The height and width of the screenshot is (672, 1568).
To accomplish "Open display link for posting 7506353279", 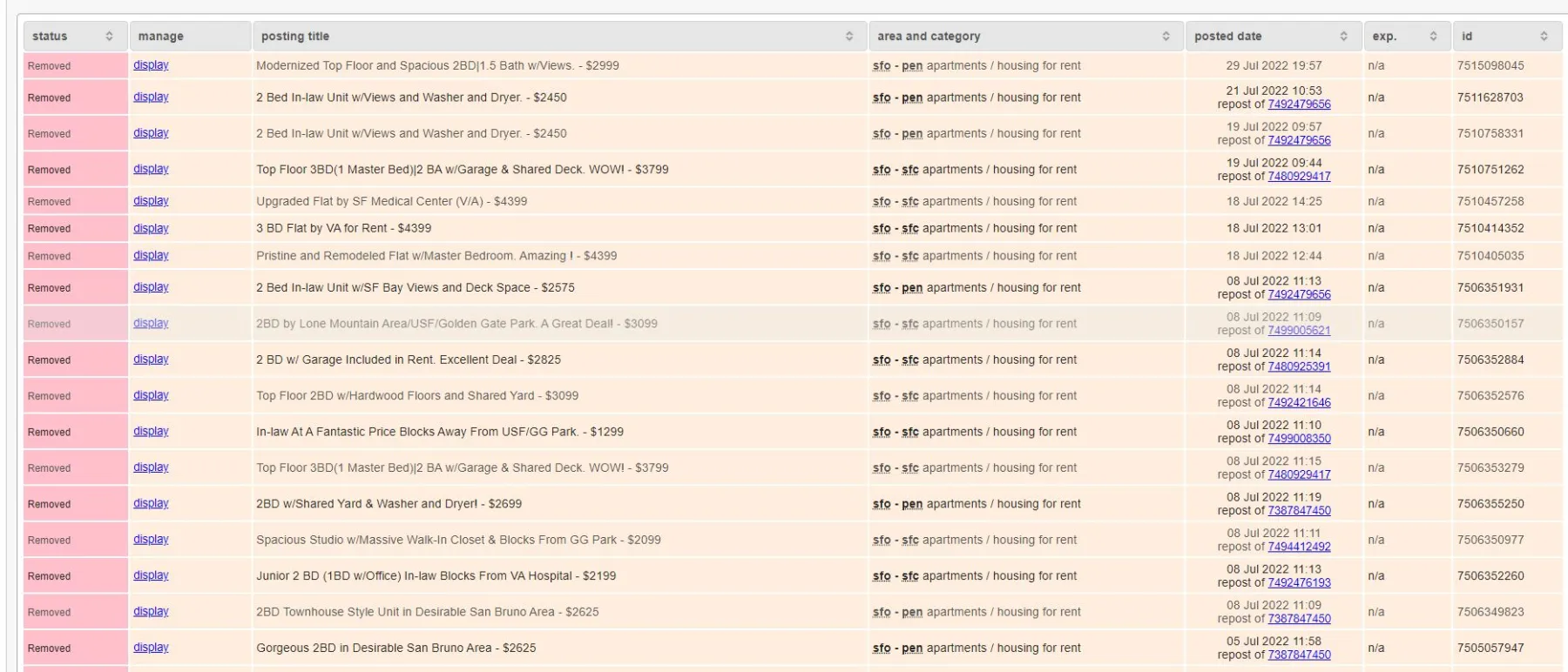I will (151, 467).
